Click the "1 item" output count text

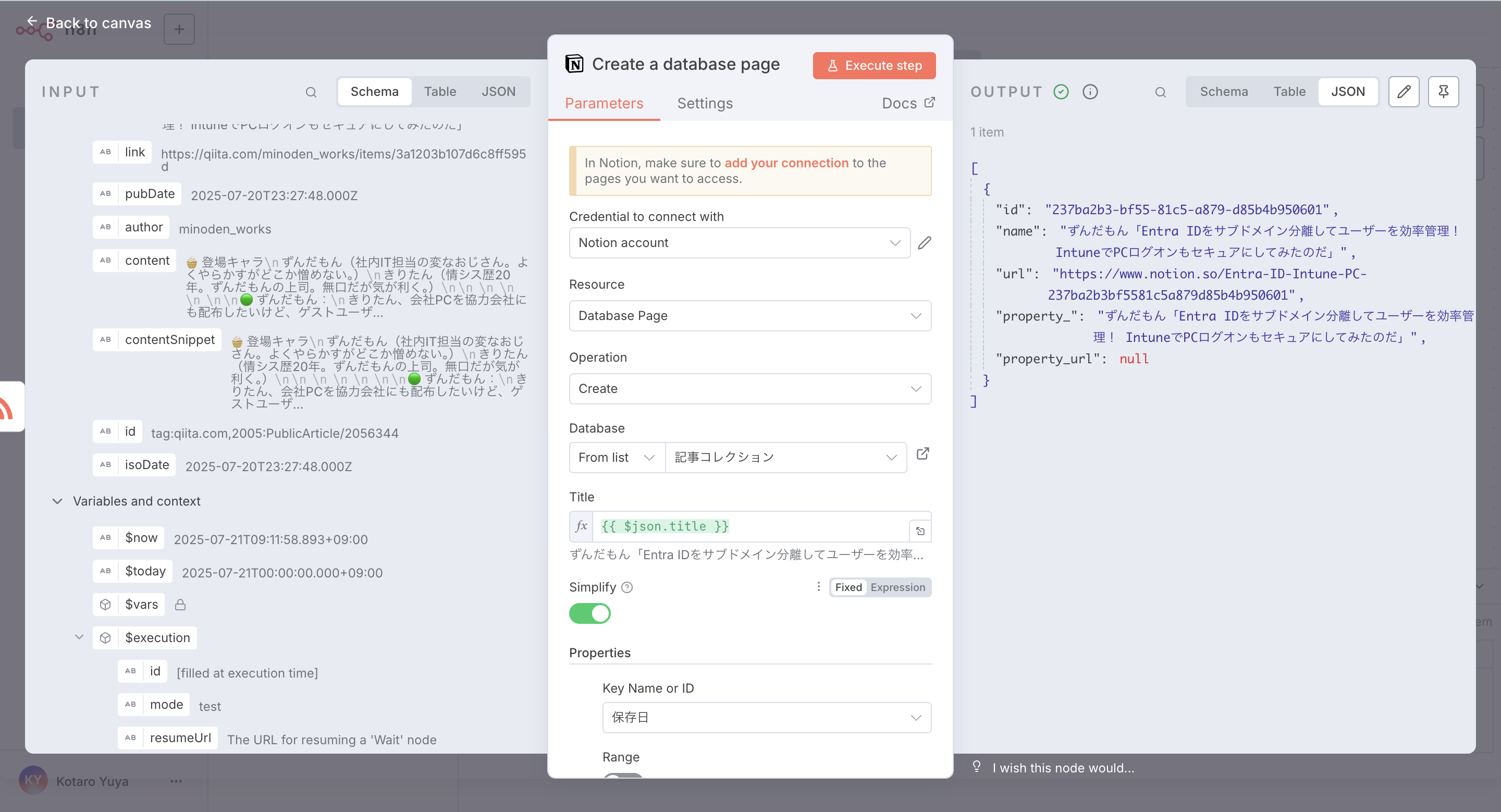coord(987,132)
